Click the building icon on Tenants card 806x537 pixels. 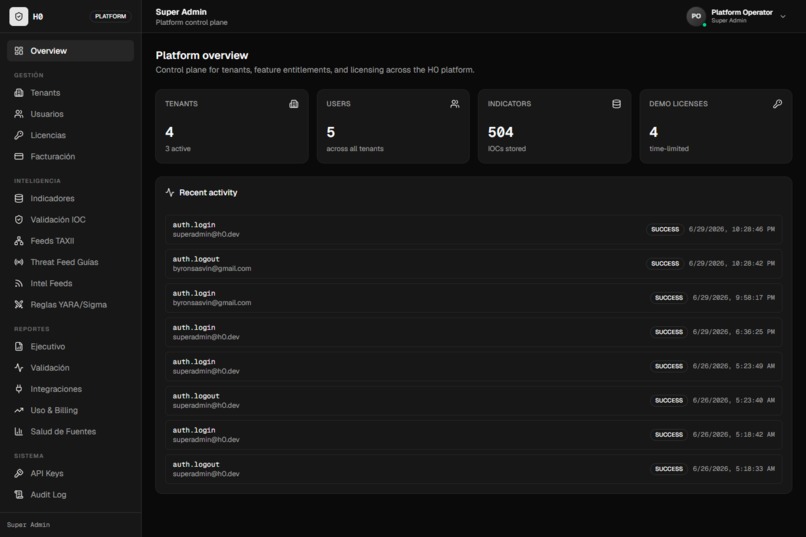[294, 104]
